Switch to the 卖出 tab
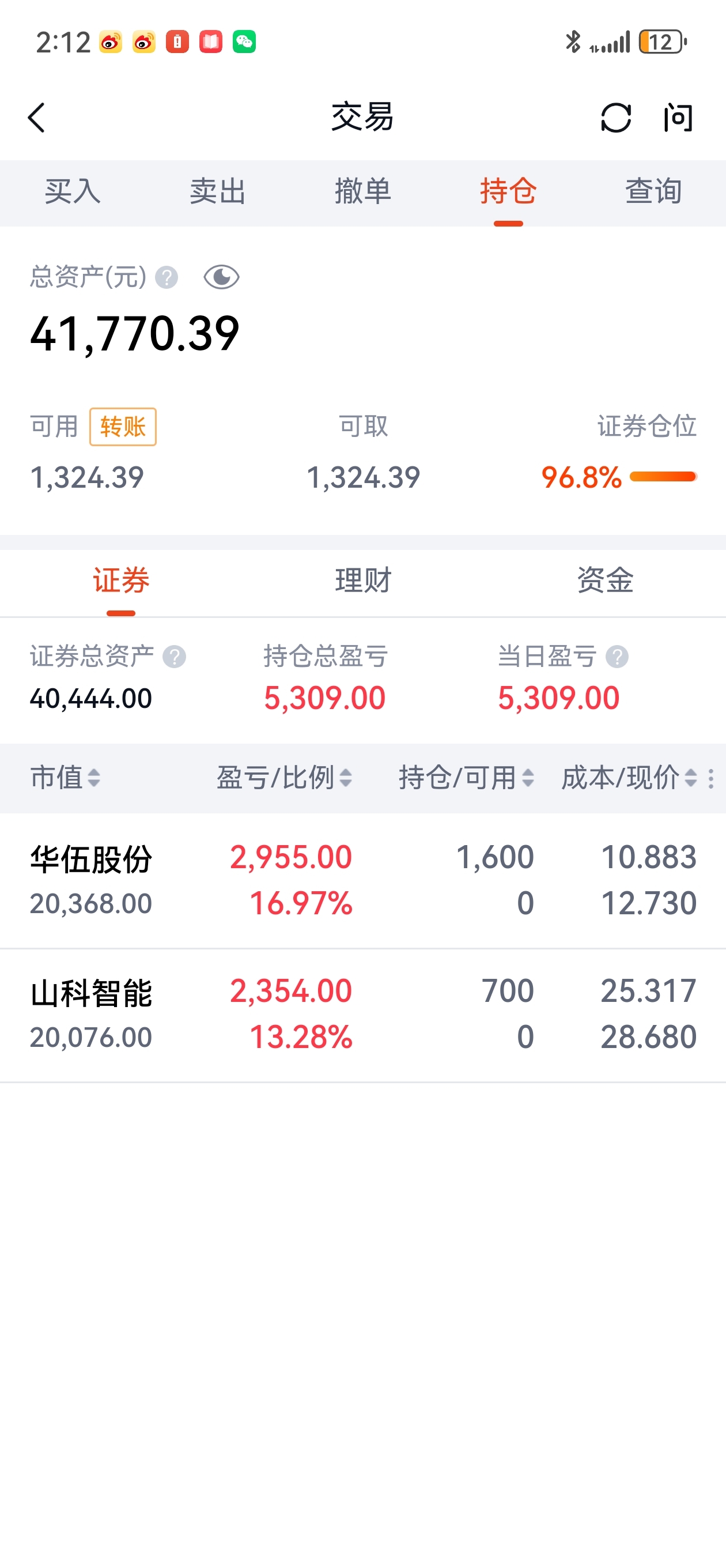Screen dimensions: 726x1568 pos(217,193)
